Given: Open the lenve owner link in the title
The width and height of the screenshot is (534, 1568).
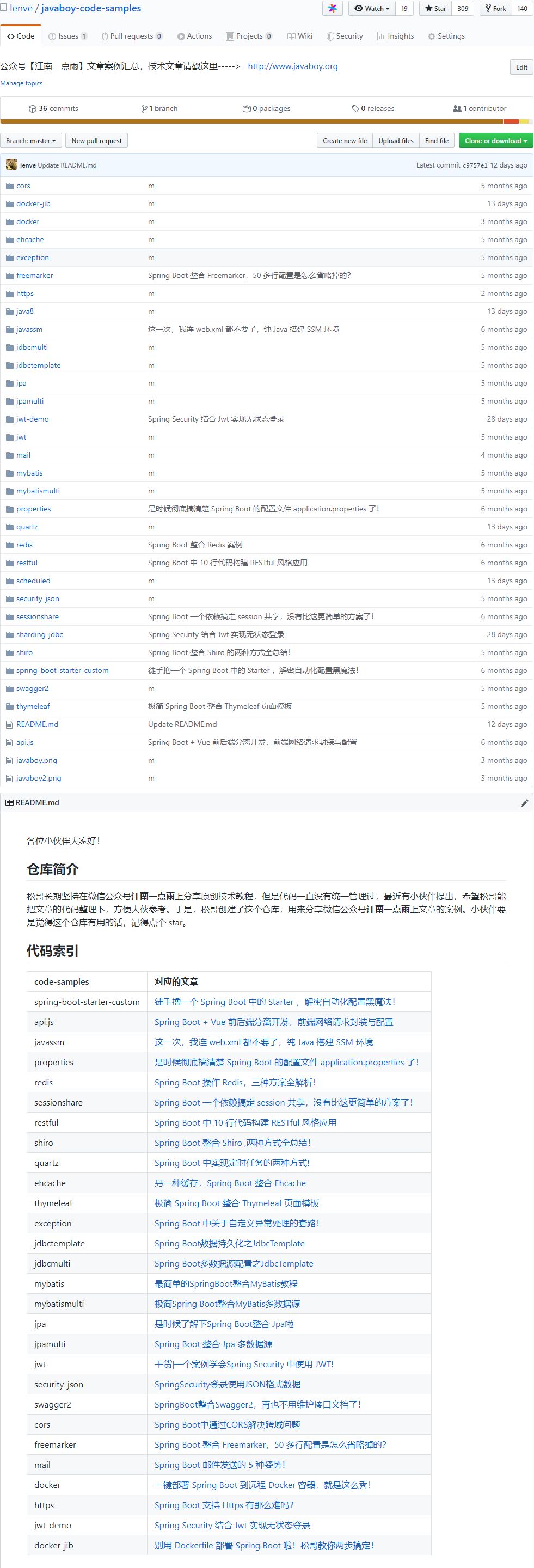Looking at the screenshot, I should click(x=21, y=9).
